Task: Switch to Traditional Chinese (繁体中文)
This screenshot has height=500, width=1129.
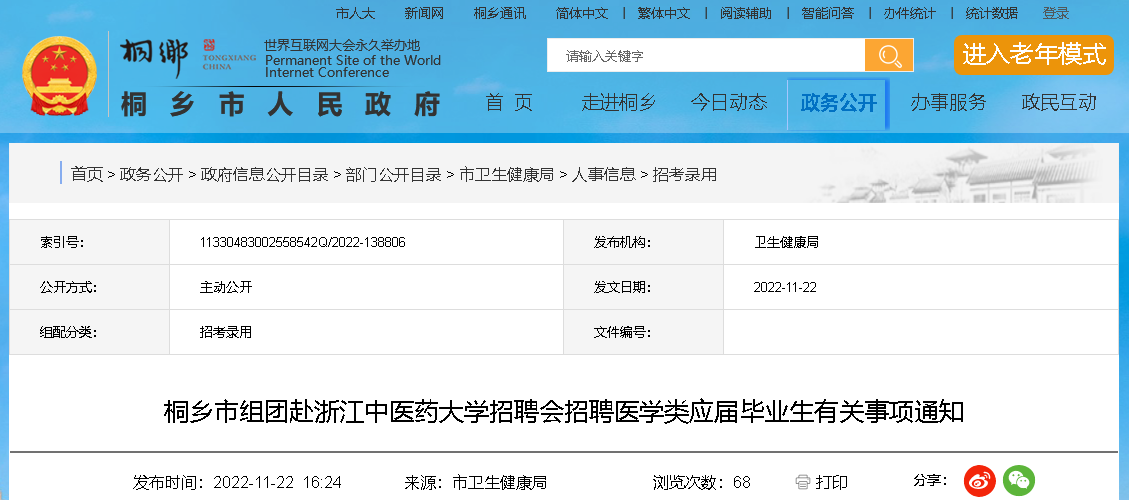Action: pyautogui.click(x=663, y=13)
